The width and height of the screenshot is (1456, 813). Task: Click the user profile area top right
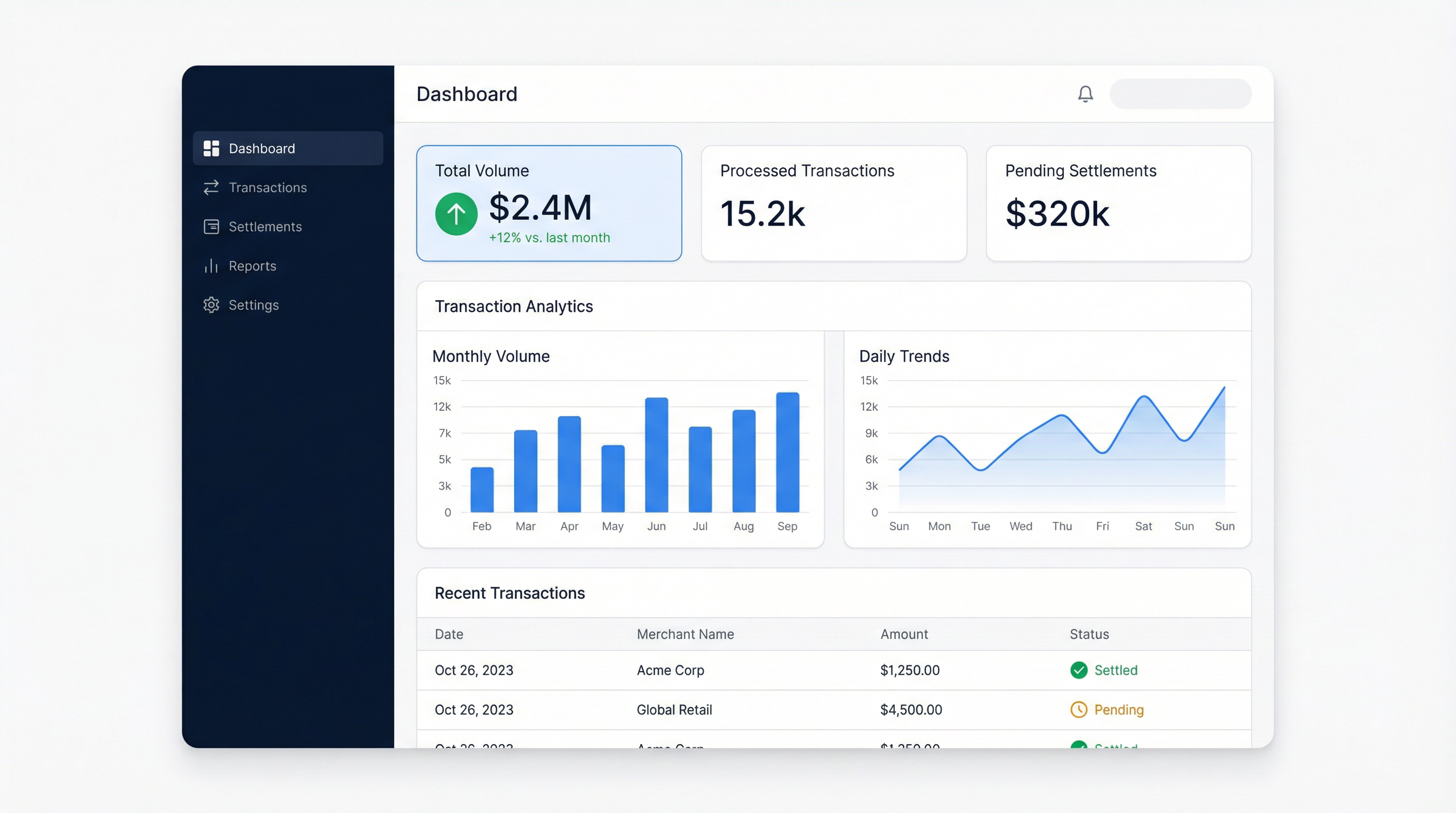[1180, 94]
